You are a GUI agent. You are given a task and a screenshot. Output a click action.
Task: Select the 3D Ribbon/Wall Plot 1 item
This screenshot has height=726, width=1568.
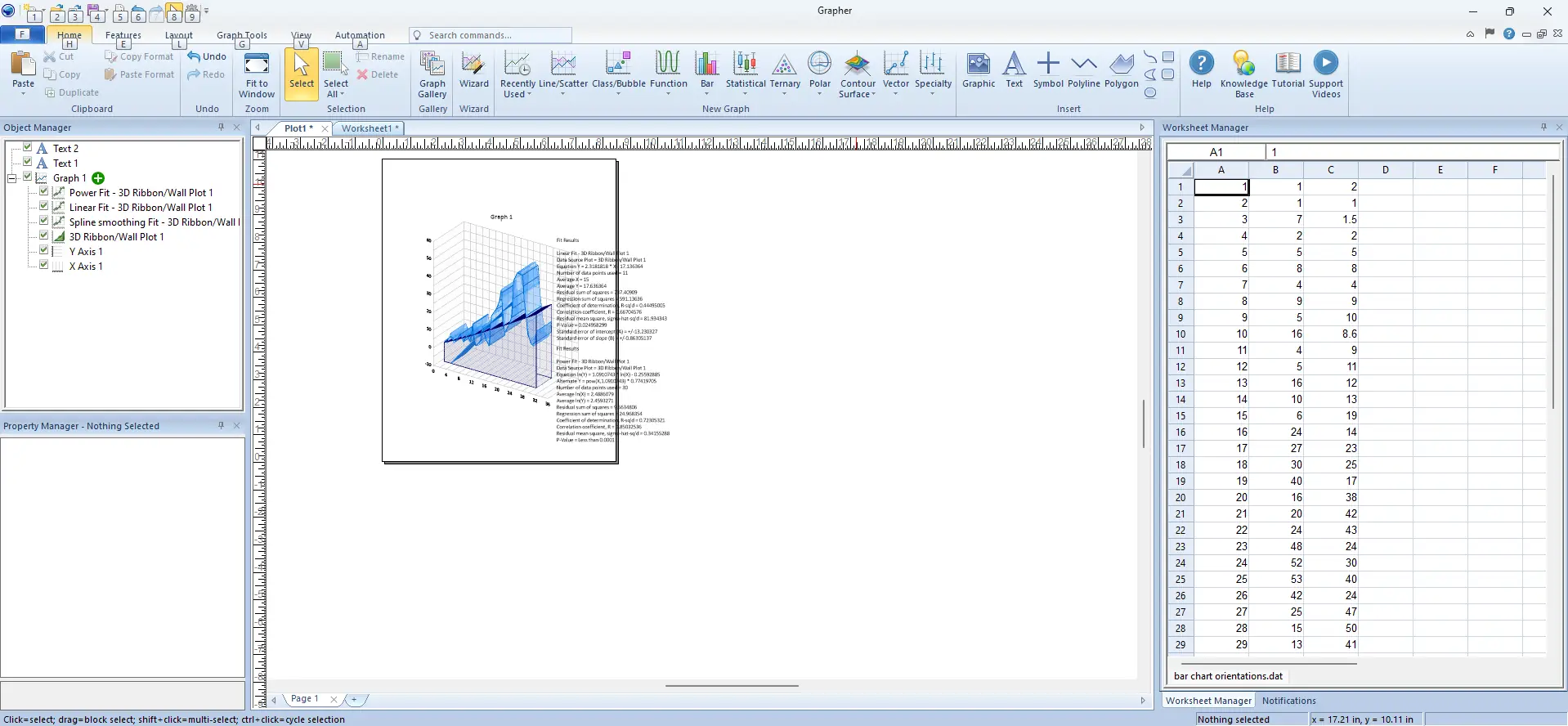tap(116, 237)
